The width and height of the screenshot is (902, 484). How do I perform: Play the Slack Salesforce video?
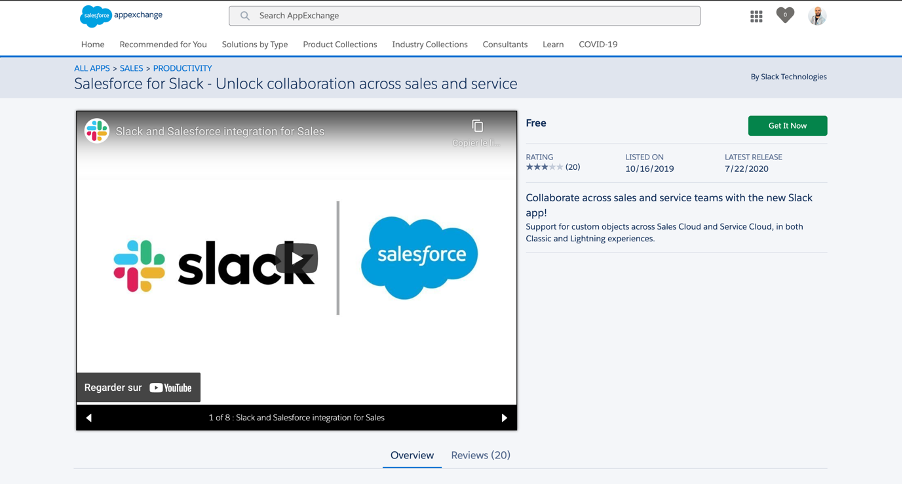pyautogui.click(x=297, y=258)
